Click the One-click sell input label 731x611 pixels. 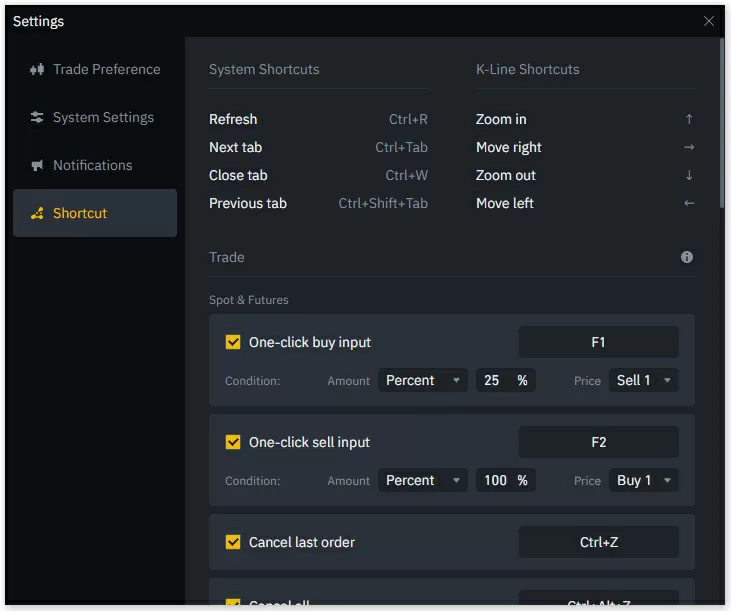coord(309,442)
